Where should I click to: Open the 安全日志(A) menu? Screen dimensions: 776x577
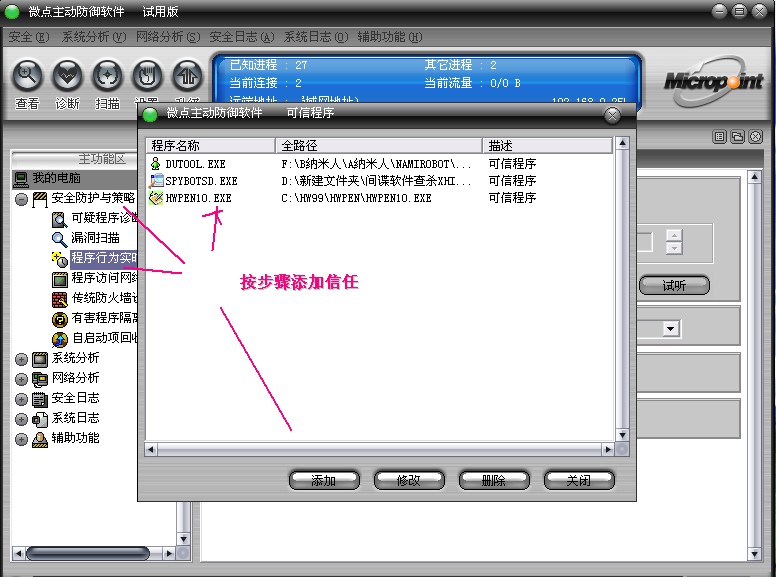[242, 37]
